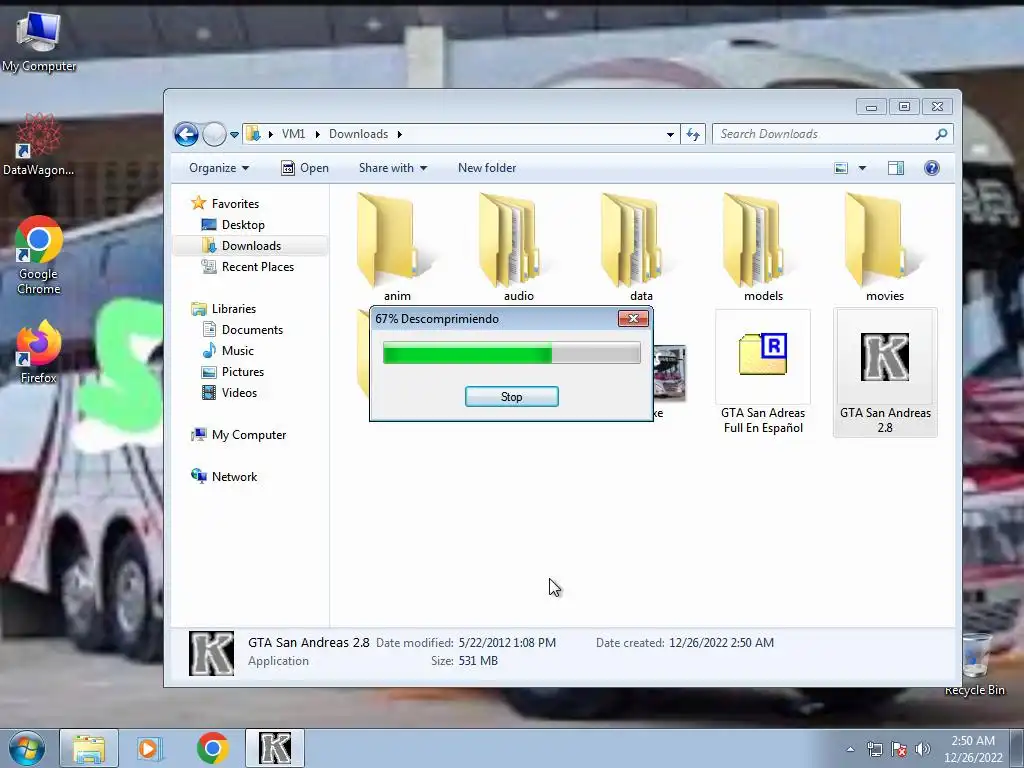Click the Show desktop strip
Viewport: 1024px width, 768px height.
pyautogui.click(x=1017, y=748)
